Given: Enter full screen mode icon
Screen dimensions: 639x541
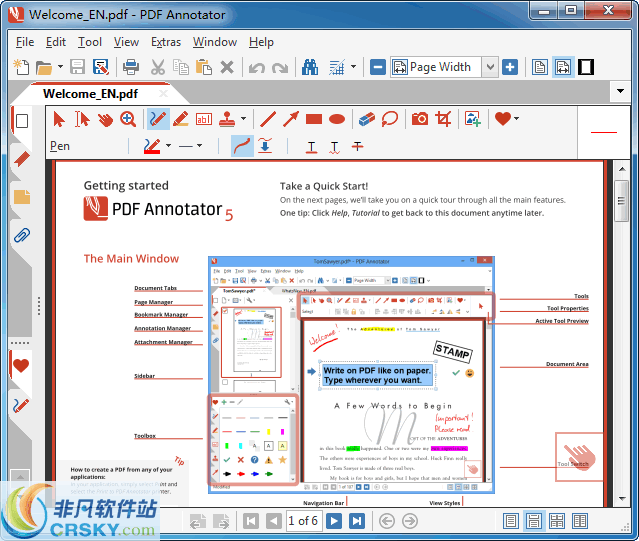Looking at the screenshot, I should (586, 67).
